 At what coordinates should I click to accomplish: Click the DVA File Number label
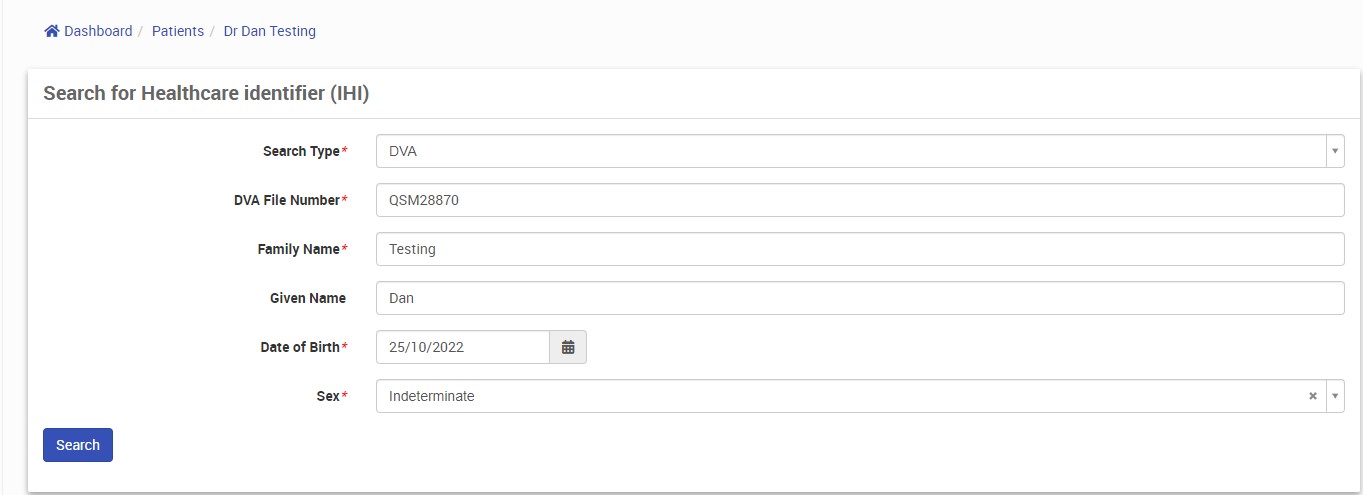point(286,200)
